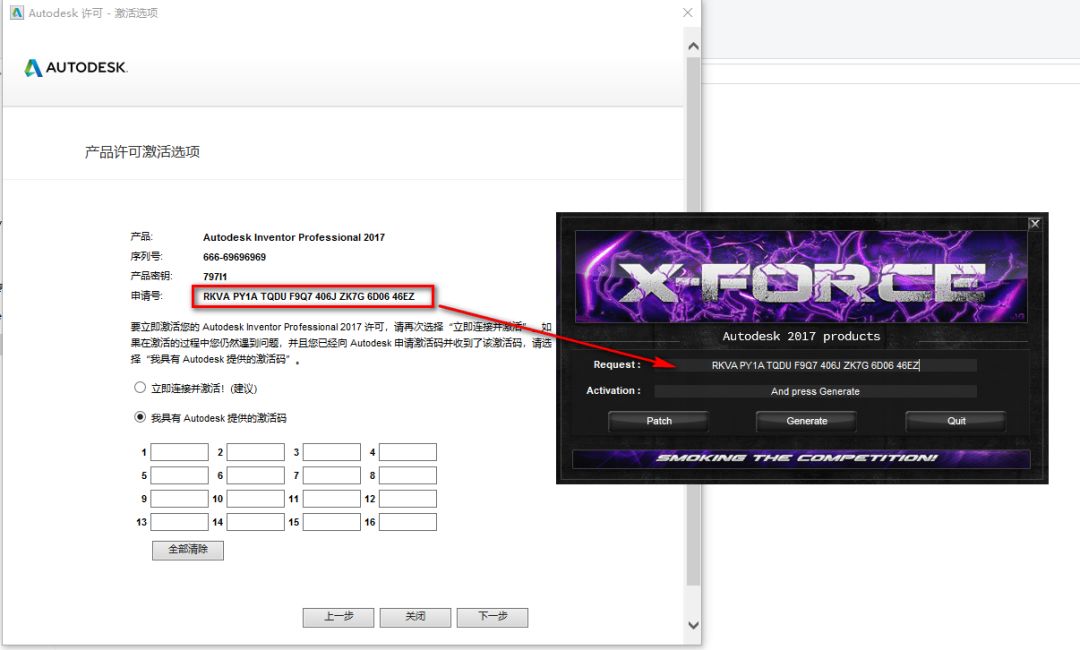This screenshot has width=1080, height=650.
Task: Select the 立即连接并激活 radio option
Action: pyautogui.click(x=140, y=388)
